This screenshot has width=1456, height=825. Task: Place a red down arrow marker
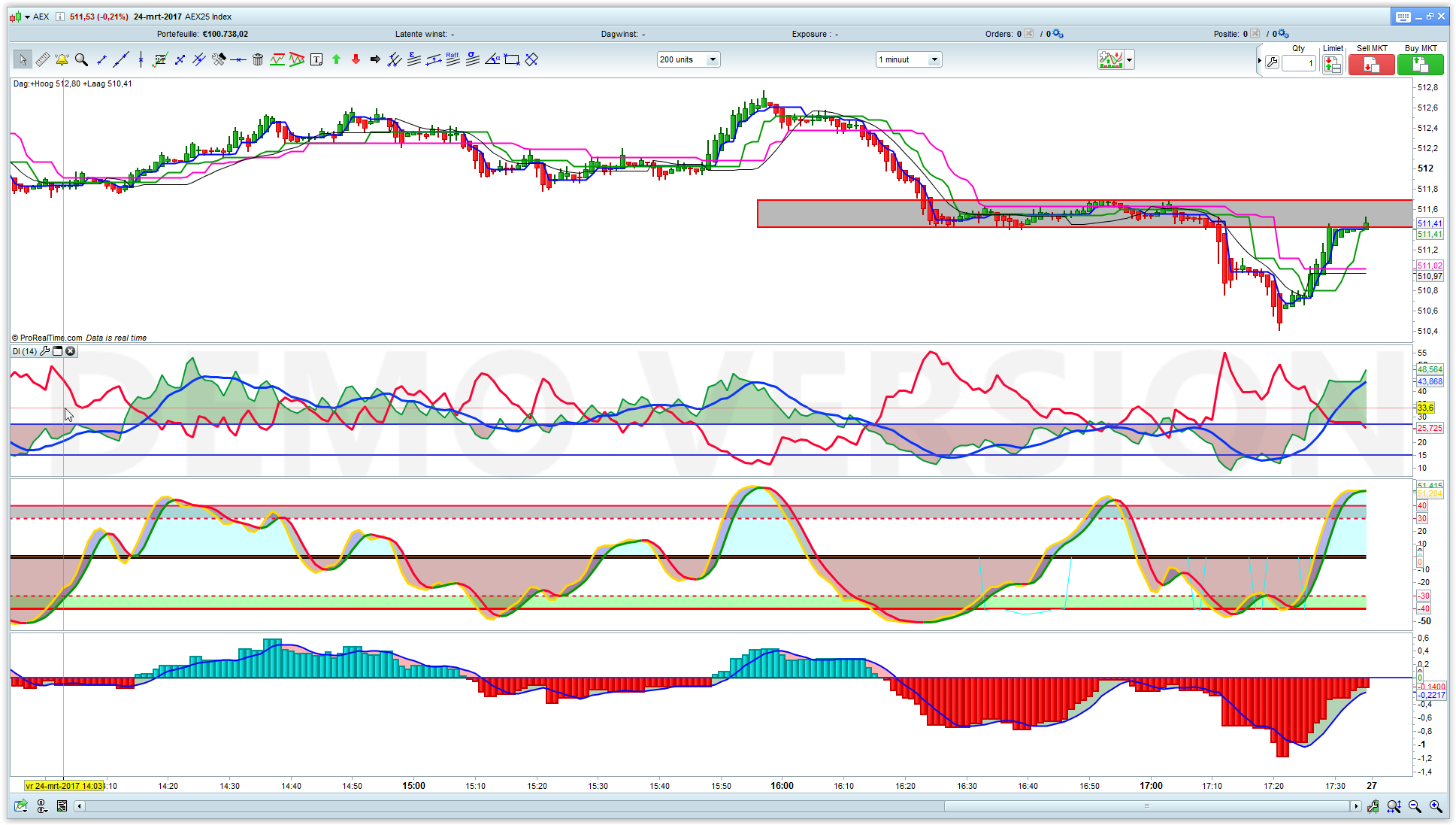coord(356,59)
